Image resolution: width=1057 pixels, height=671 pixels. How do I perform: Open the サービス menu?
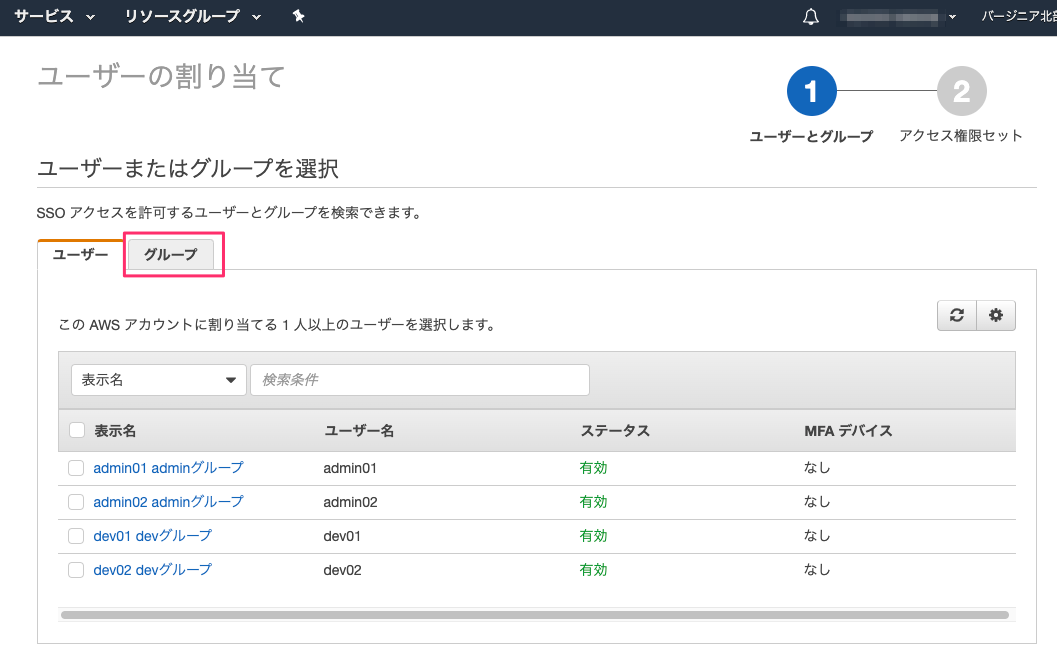[55, 16]
